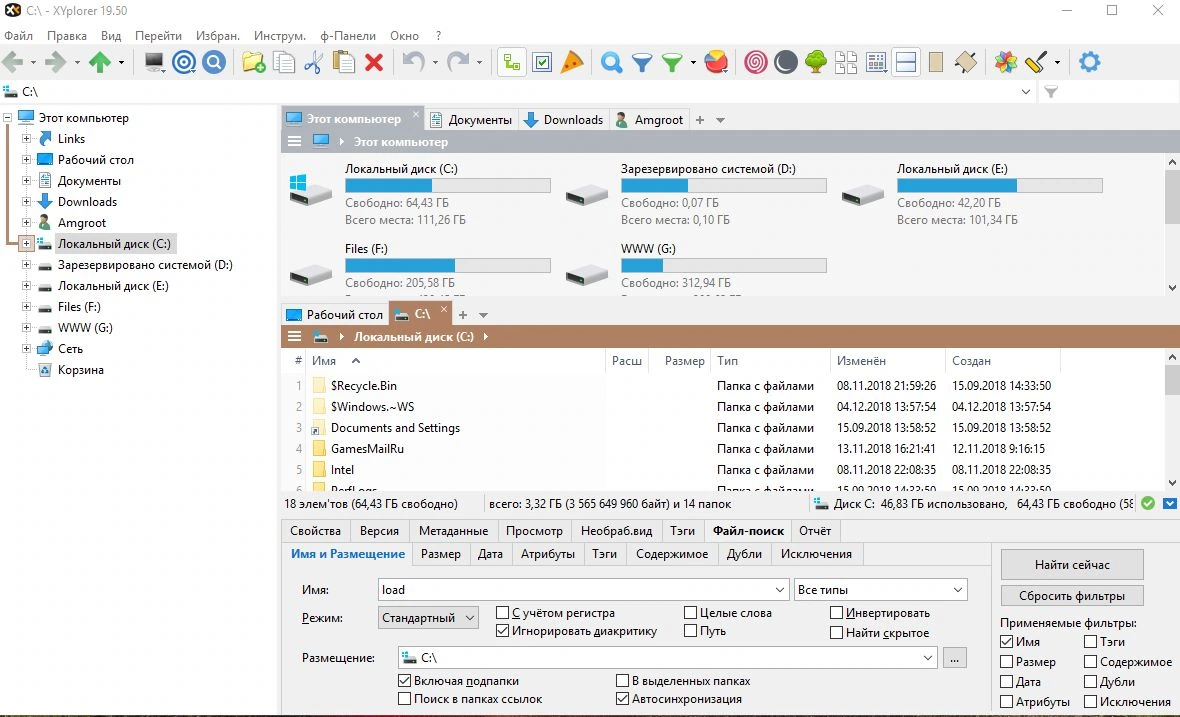The width and height of the screenshot is (1180, 717).
Task: Click the 'Найти сейчас' button
Action: 1072,564
